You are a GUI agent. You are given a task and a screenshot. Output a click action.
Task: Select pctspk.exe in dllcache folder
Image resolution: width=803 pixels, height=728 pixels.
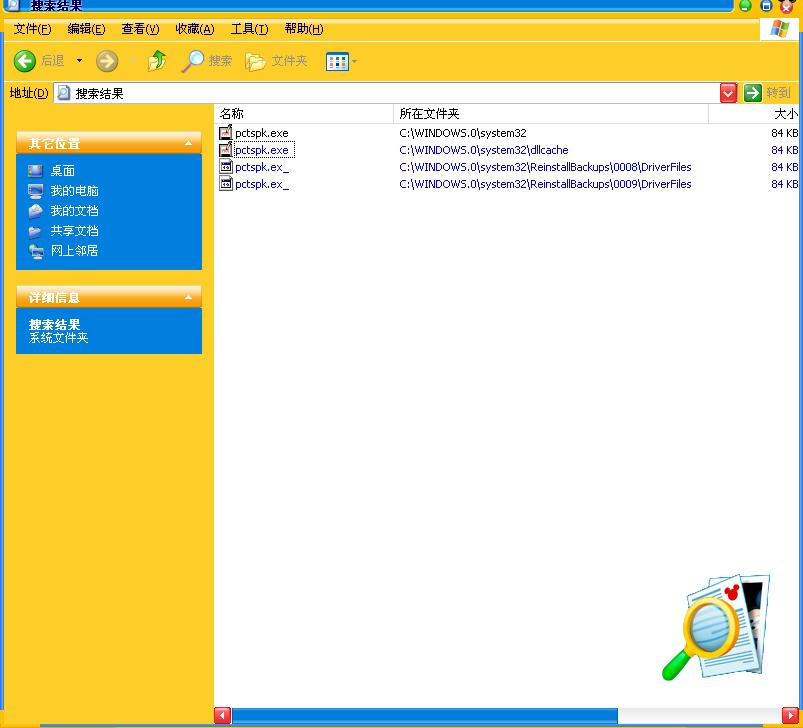click(x=264, y=150)
